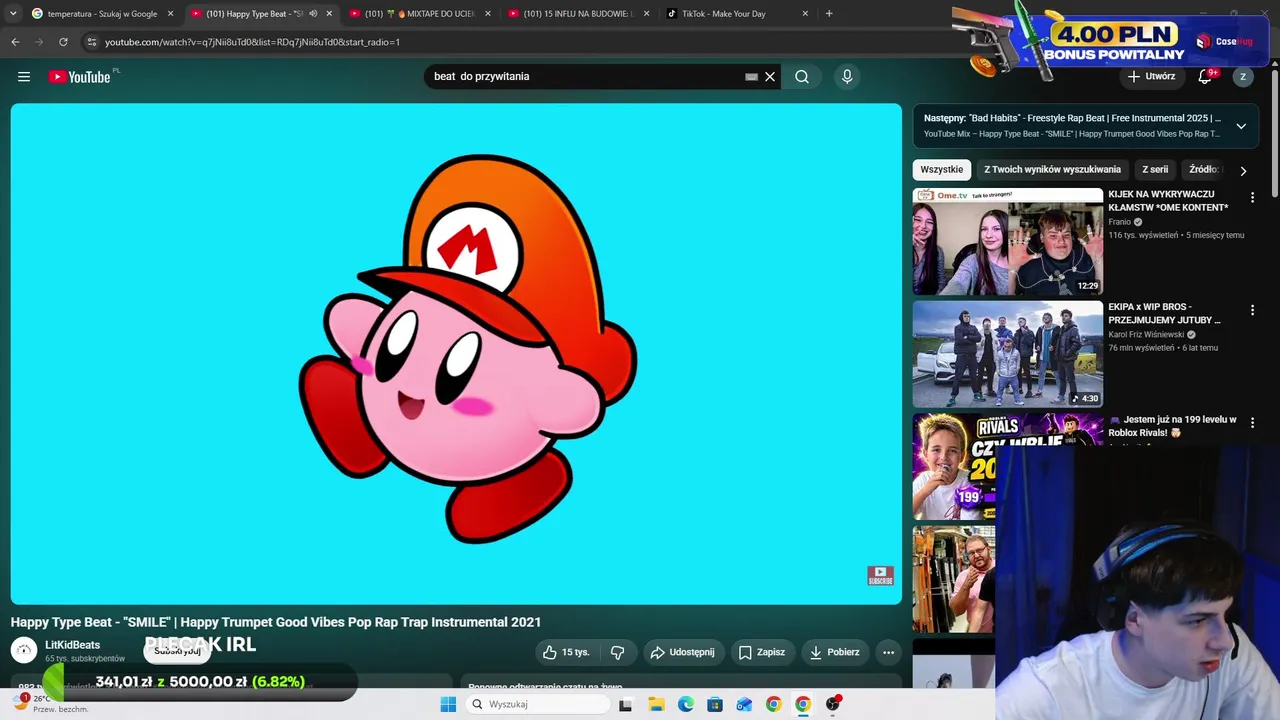Expand the Następny playlist panel chevron

(1241, 126)
